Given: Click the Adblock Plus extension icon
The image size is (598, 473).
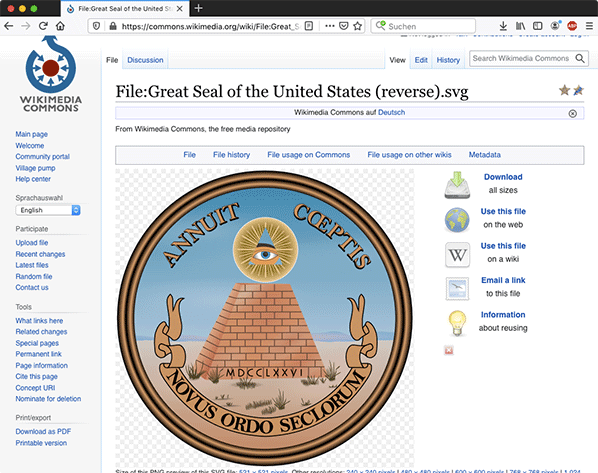Looking at the screenshot, I should click(x=572, y=26).
